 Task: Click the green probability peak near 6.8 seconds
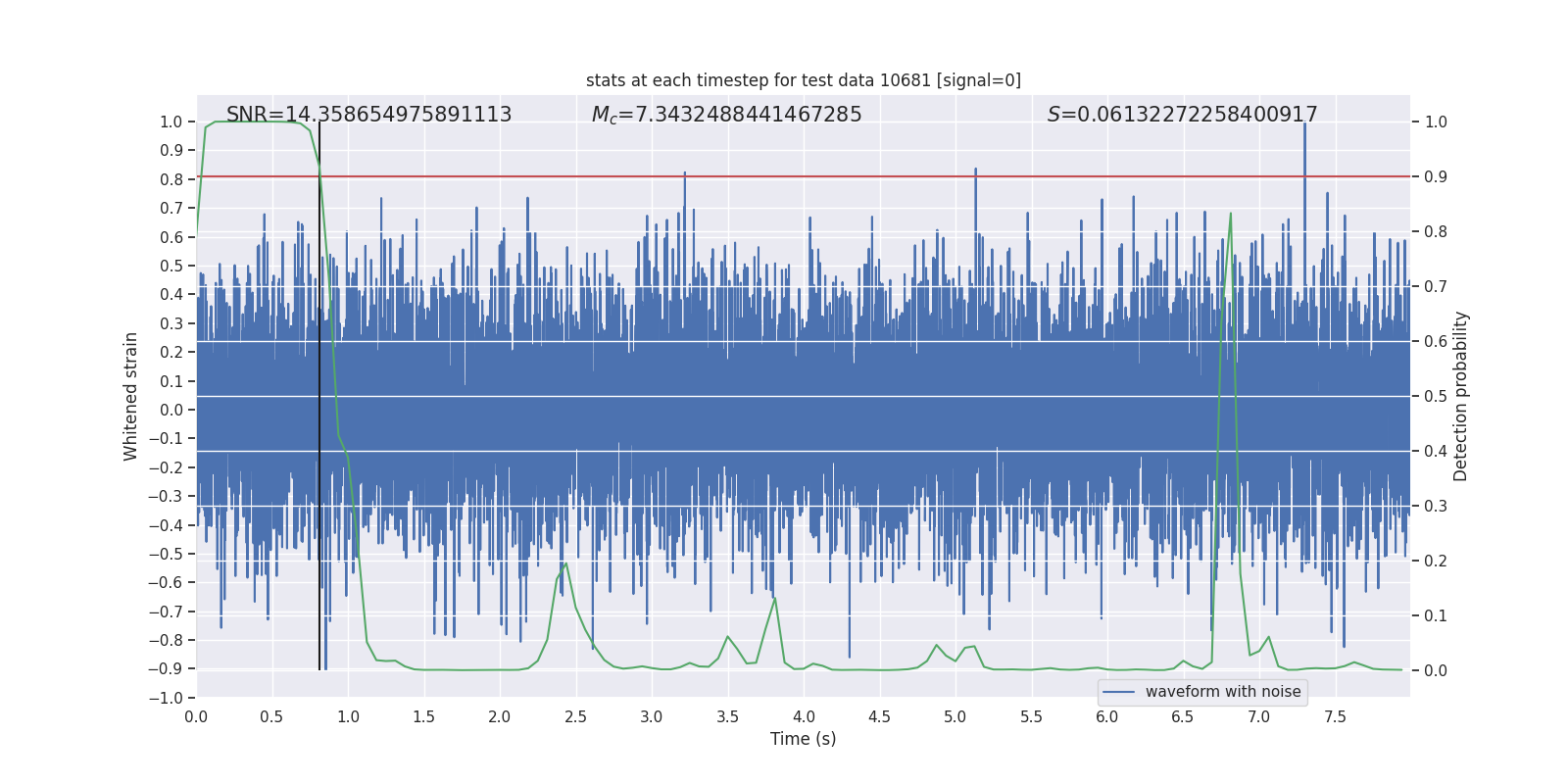(1230, 216)
